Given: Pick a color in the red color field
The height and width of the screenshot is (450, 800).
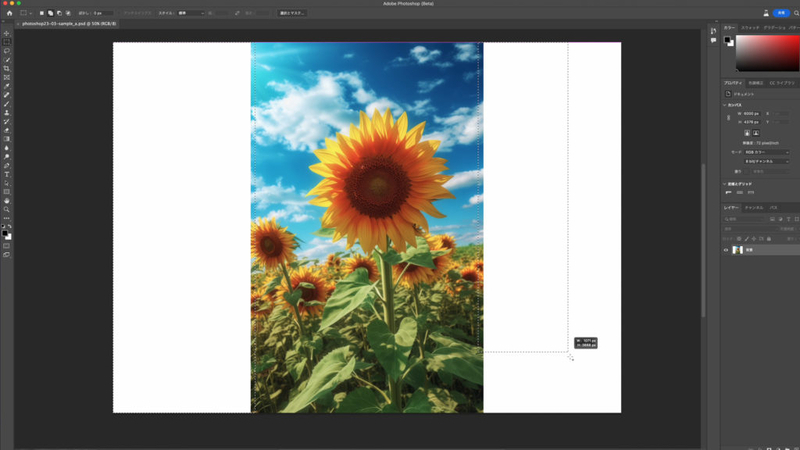Looking at the screenshot, I should pyautogui.click(x=768, y=53).
